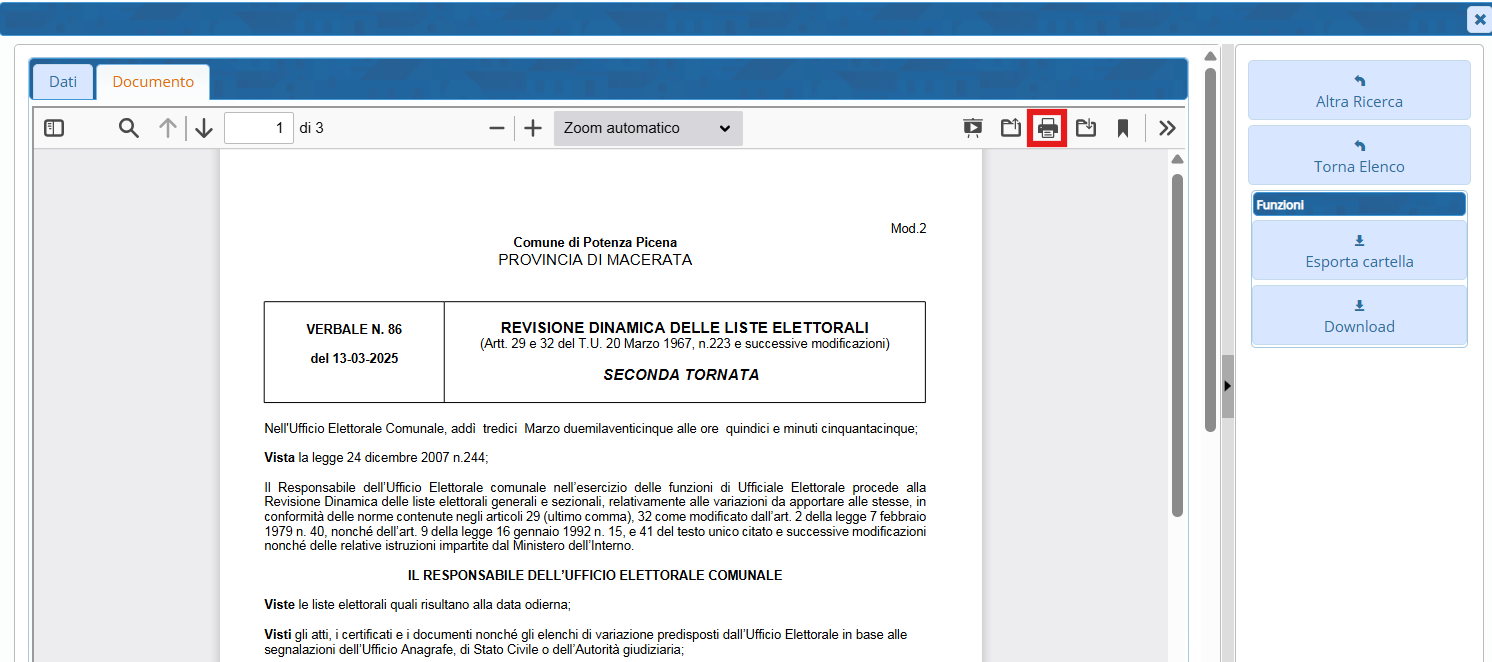The image size is (1492, 662).
Task: Zoom out with the minus icon
Action: 496,128
